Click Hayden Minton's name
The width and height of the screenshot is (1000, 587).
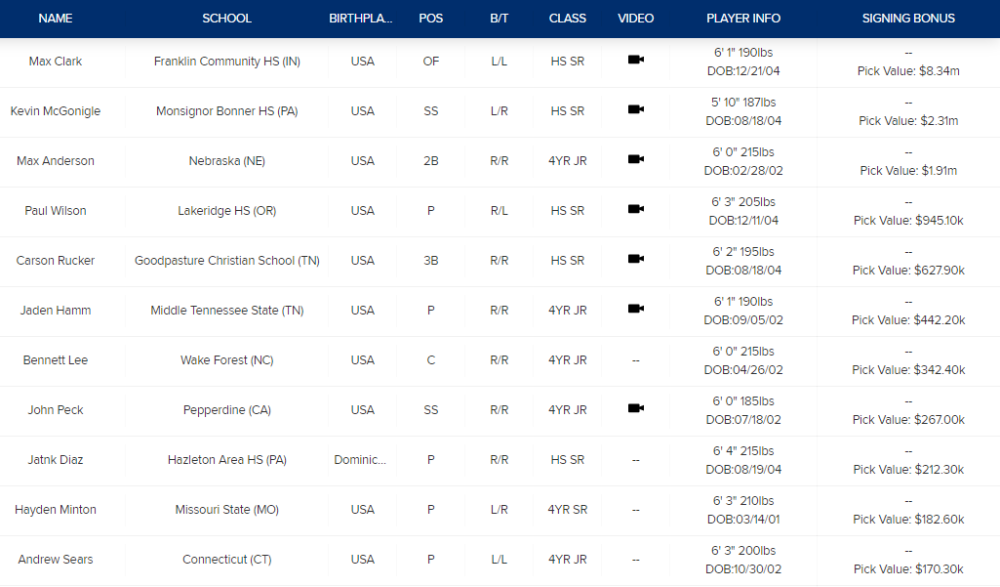[x=56, y=509]
